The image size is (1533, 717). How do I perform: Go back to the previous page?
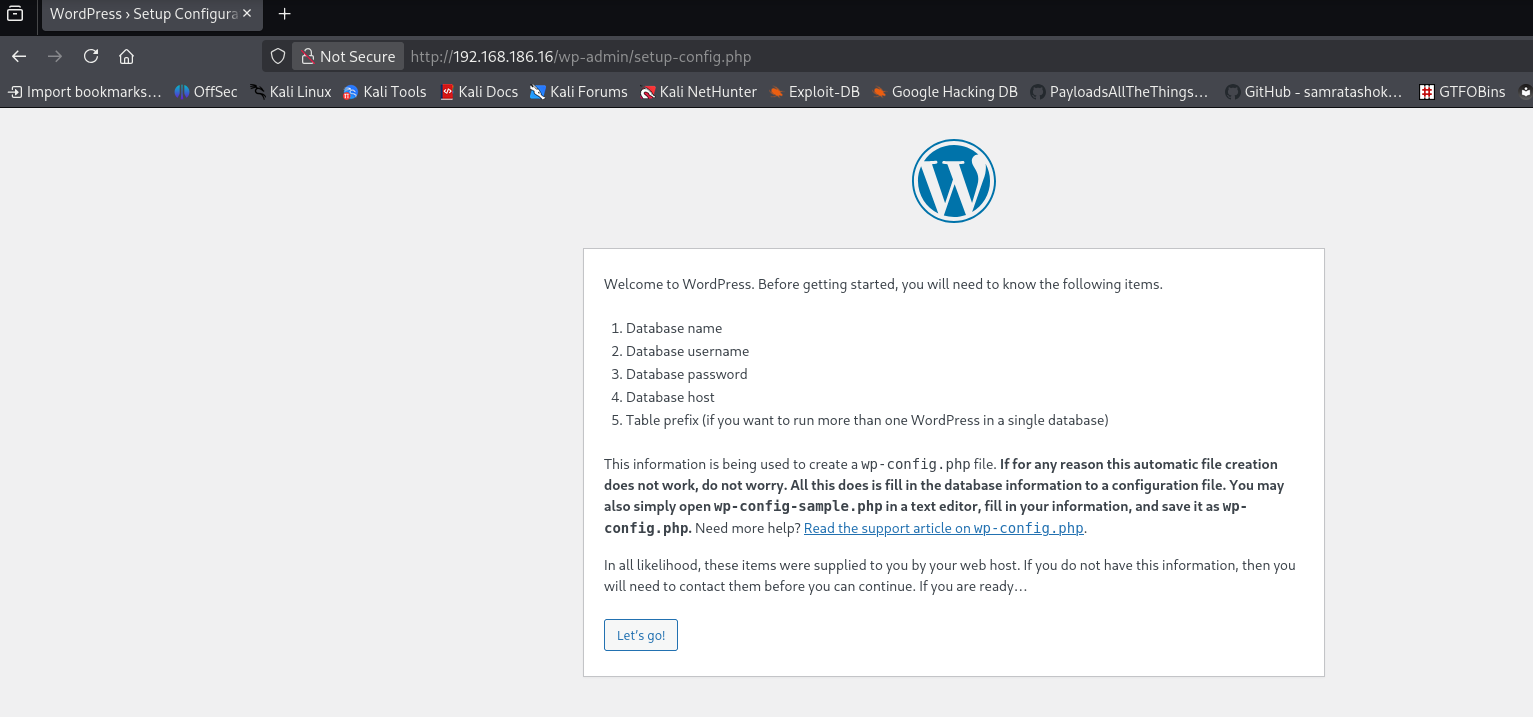[x=18, y=56]
